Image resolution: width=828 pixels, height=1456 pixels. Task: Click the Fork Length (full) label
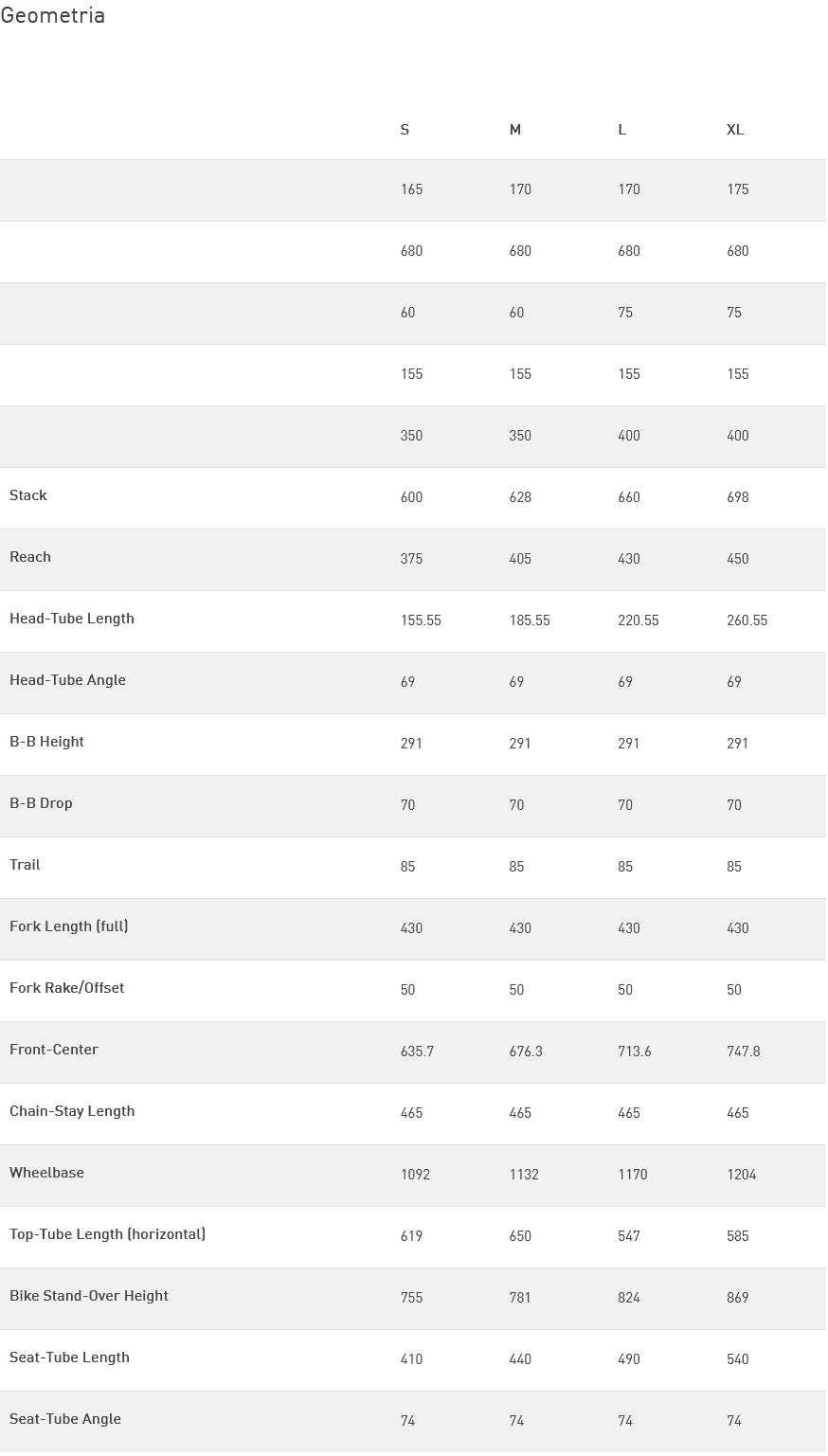[69, 926]
